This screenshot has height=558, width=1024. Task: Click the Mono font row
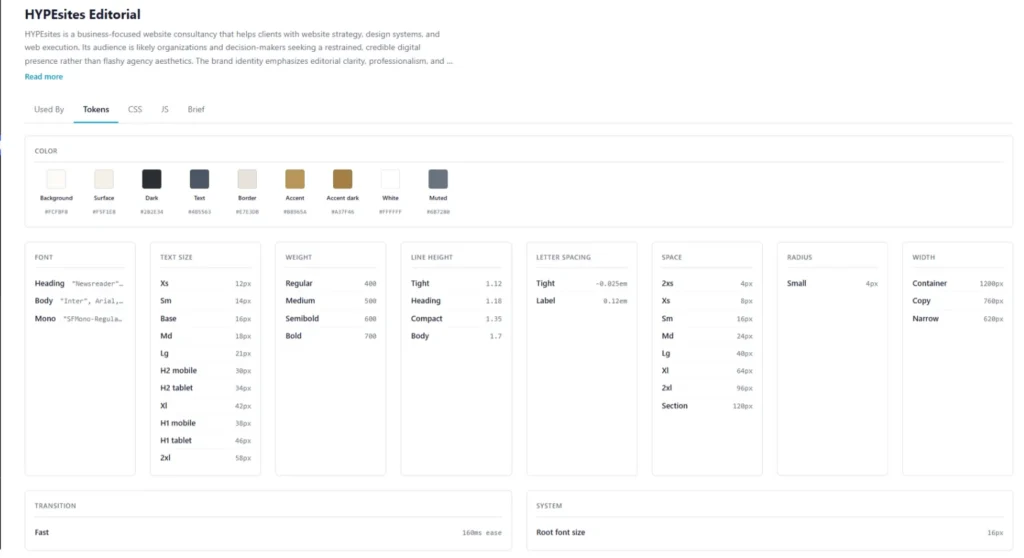80,319
